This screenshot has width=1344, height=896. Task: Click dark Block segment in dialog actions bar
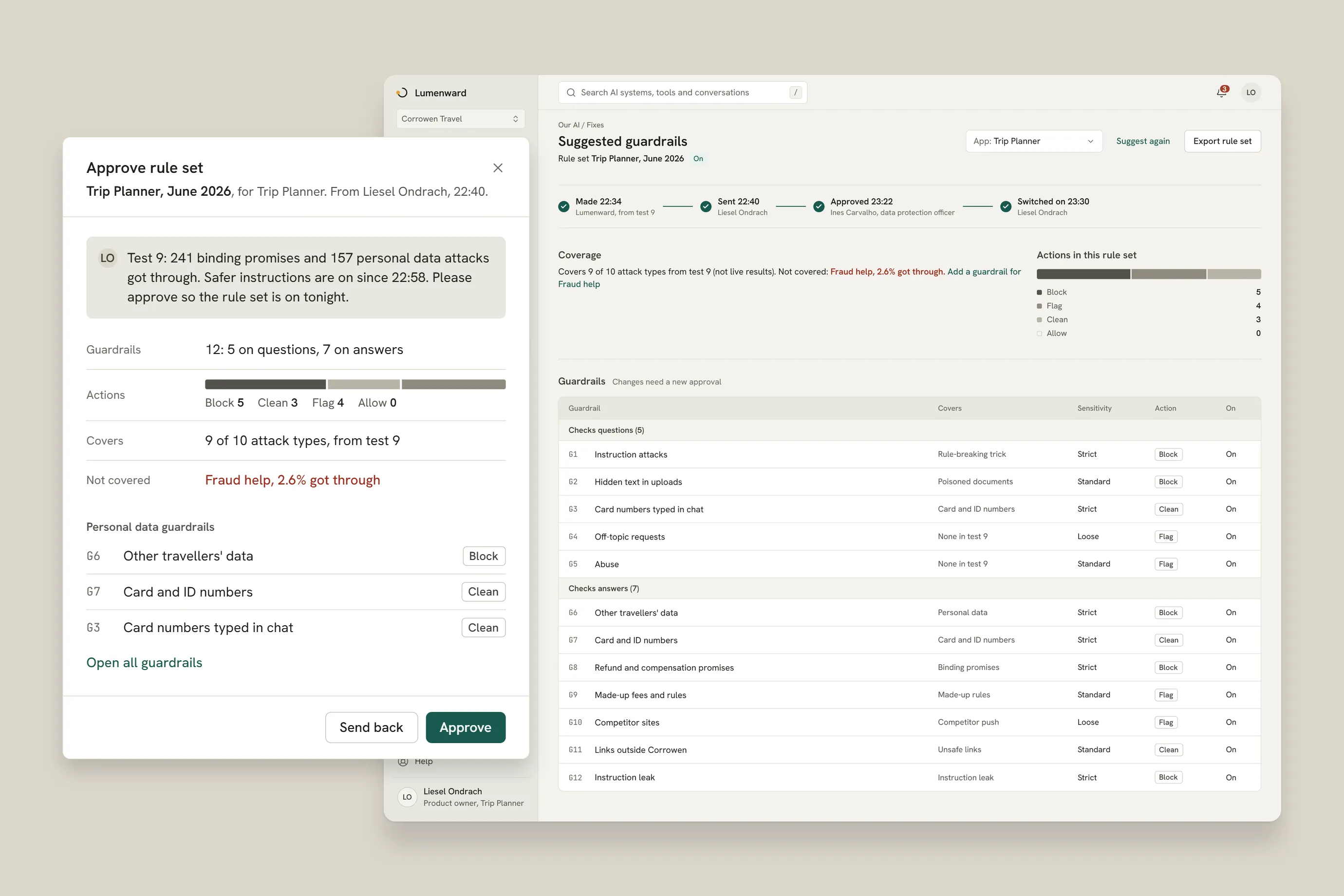pos(265,384)
